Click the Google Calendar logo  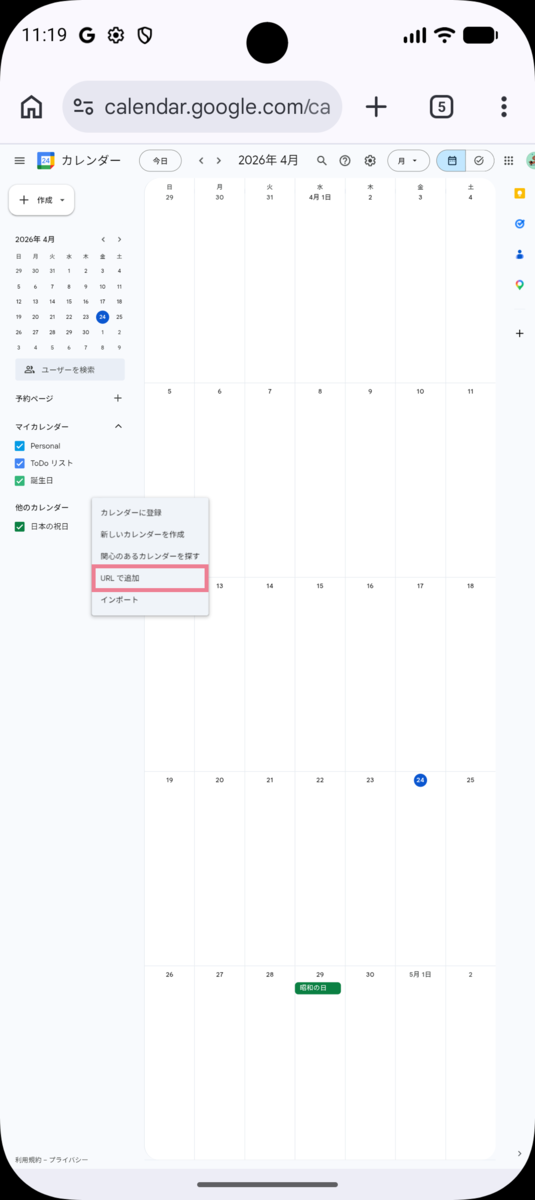(45, 160)
